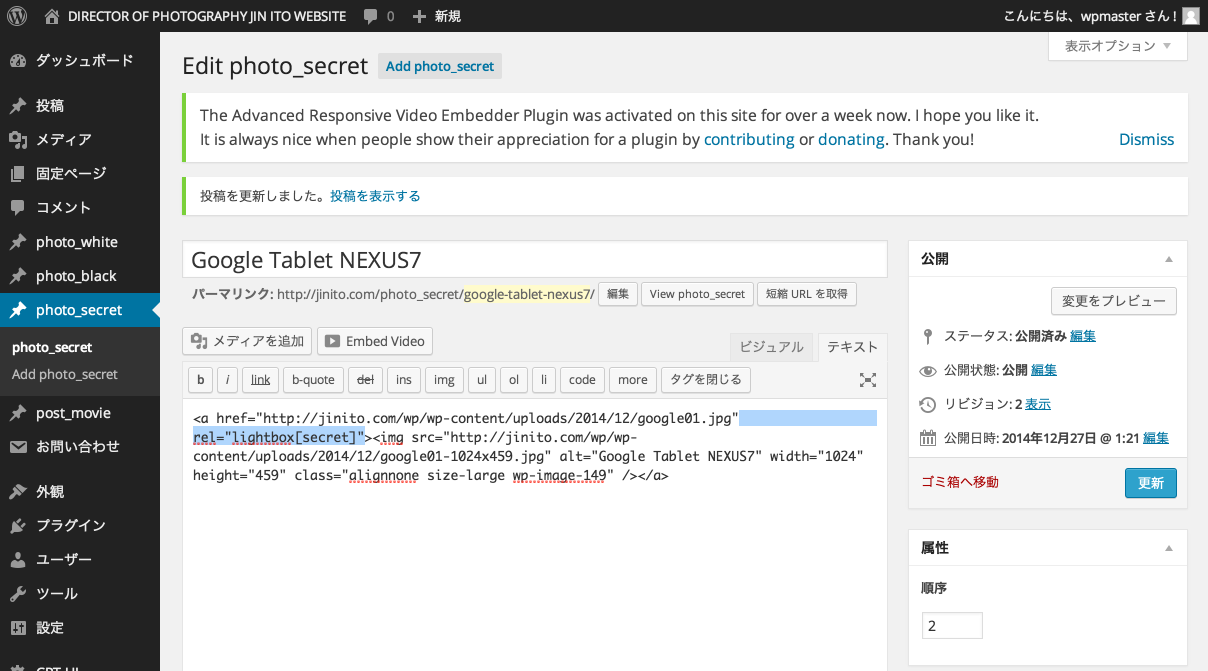Open photo_white post type menu
The height and width of the screenshot is (671, 1208).
[80, 242]
